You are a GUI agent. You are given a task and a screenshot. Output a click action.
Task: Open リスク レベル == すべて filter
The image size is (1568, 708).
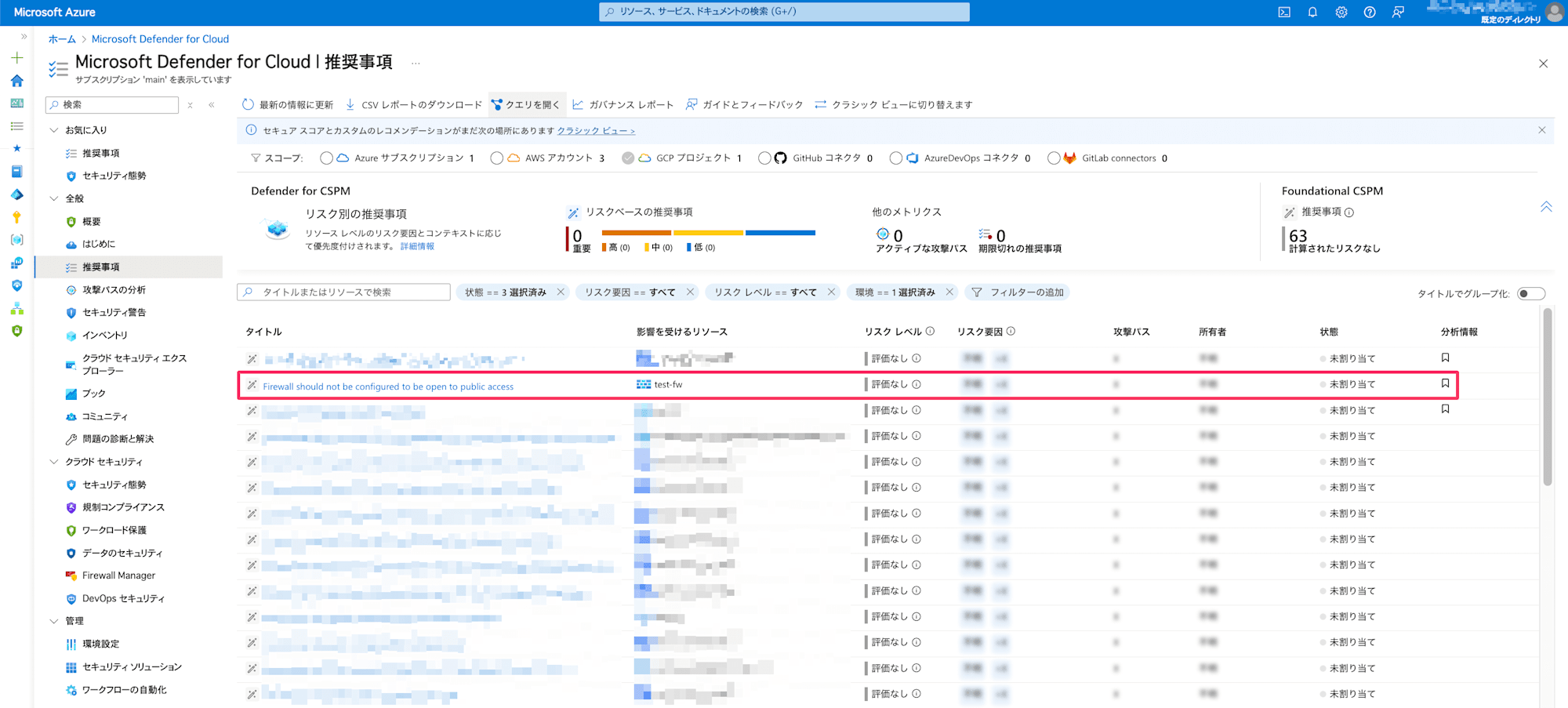[765, 292]
